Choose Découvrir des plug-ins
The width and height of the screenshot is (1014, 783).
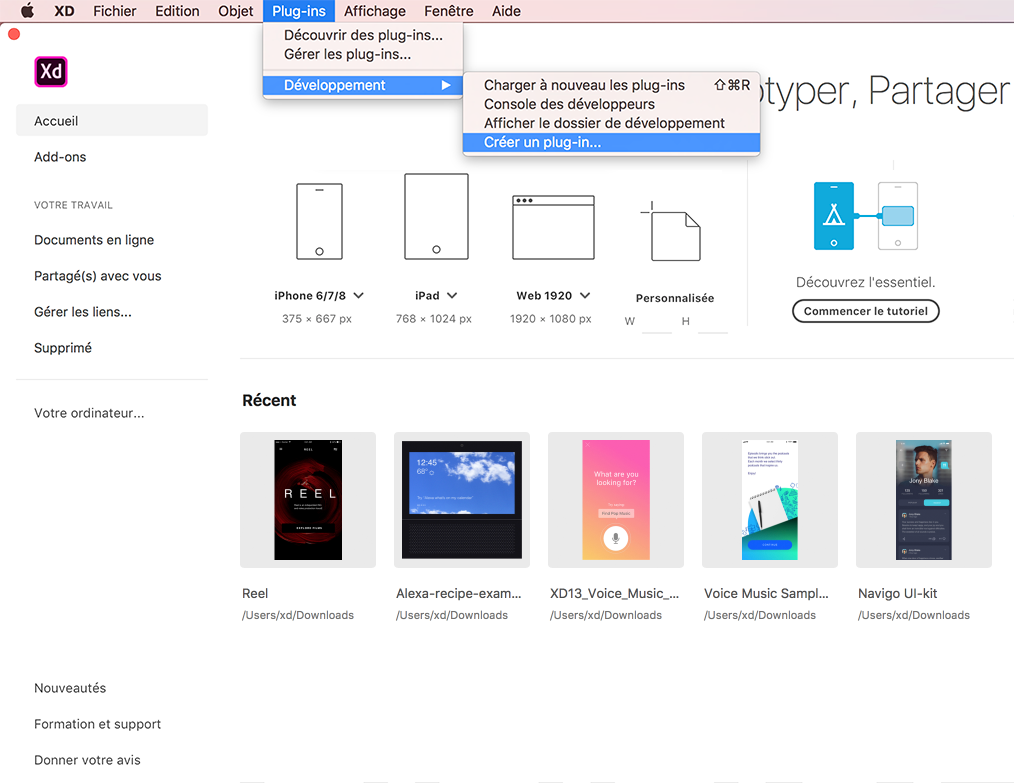click(x=363, y=36)
